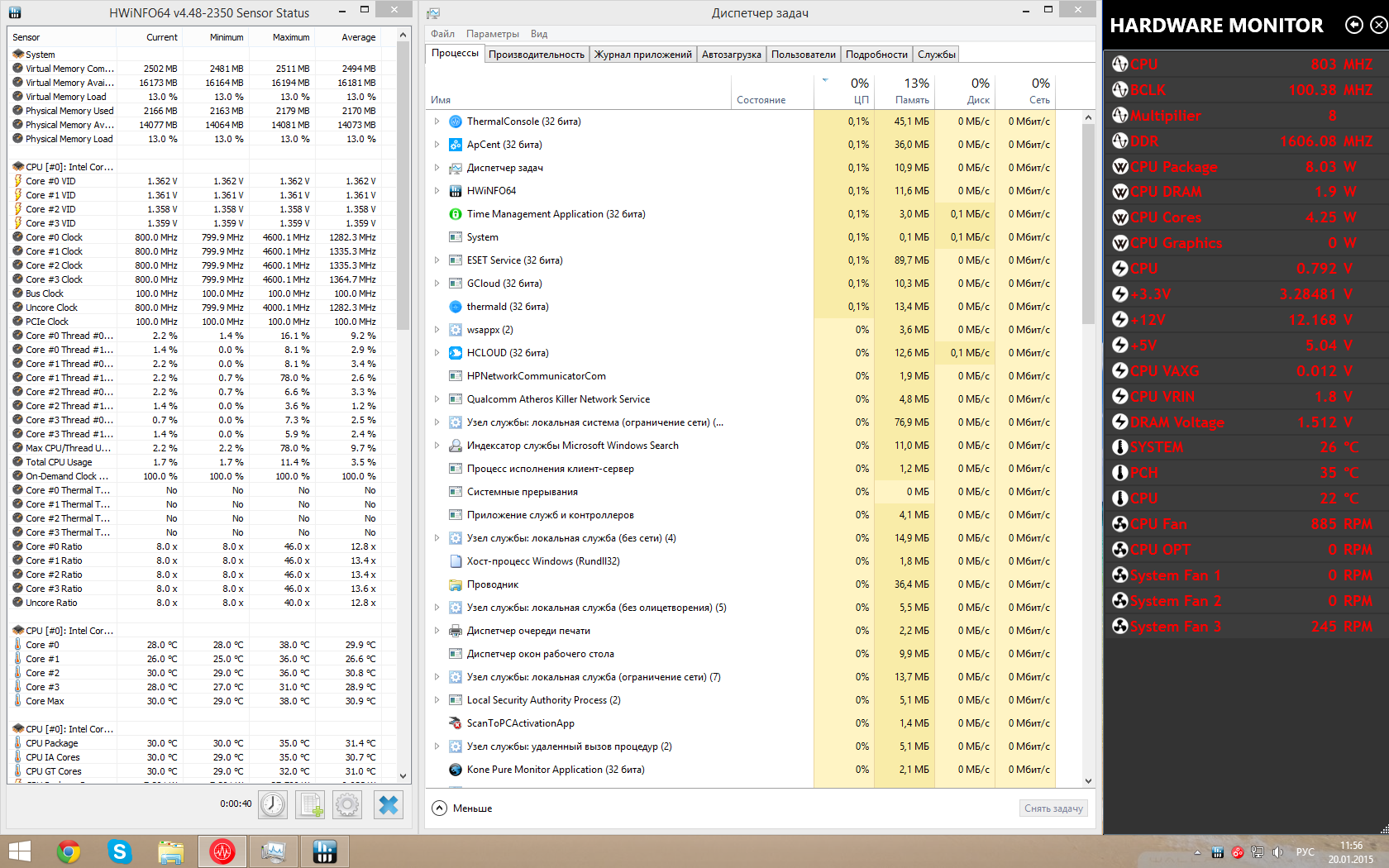Click the CPU Fan icon in Hardware Monitor

[1120, 524]
